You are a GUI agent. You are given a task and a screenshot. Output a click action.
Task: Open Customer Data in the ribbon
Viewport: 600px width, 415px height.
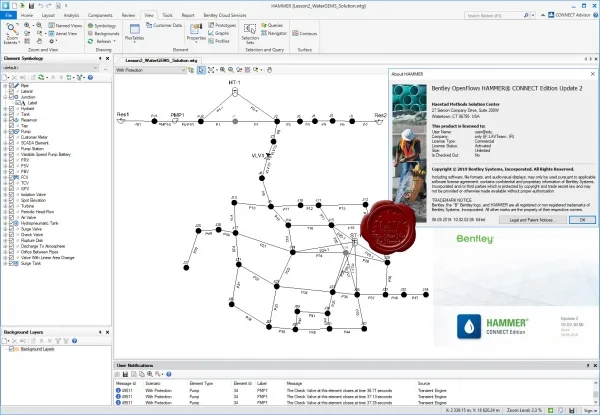point(164,25)
